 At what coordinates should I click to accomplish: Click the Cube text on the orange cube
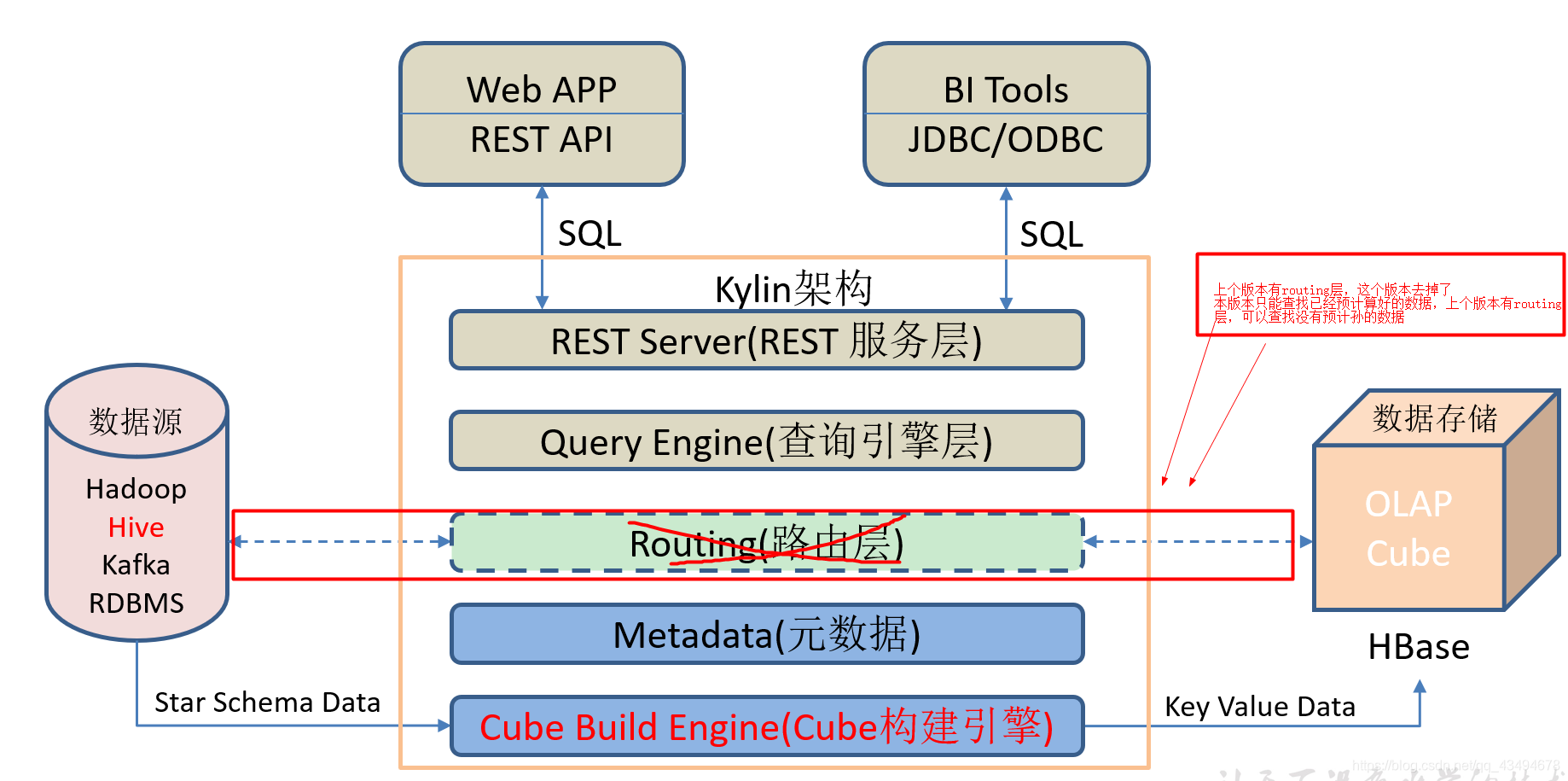(x=1408, y=554)
